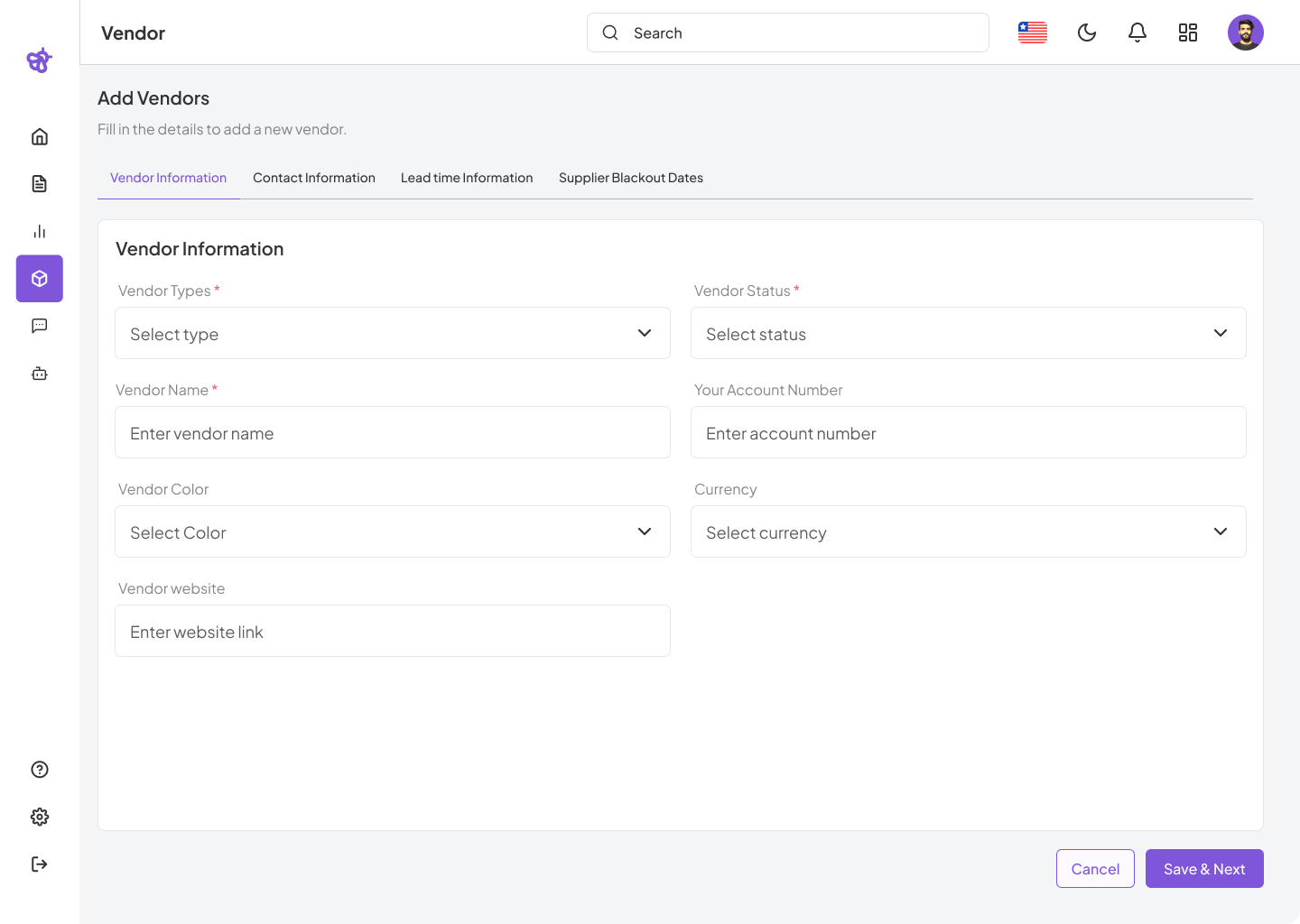Select the highlighted box package icon
This screenshot has height=924, width=1300.
pyautogui.click(x=40, y=279)
